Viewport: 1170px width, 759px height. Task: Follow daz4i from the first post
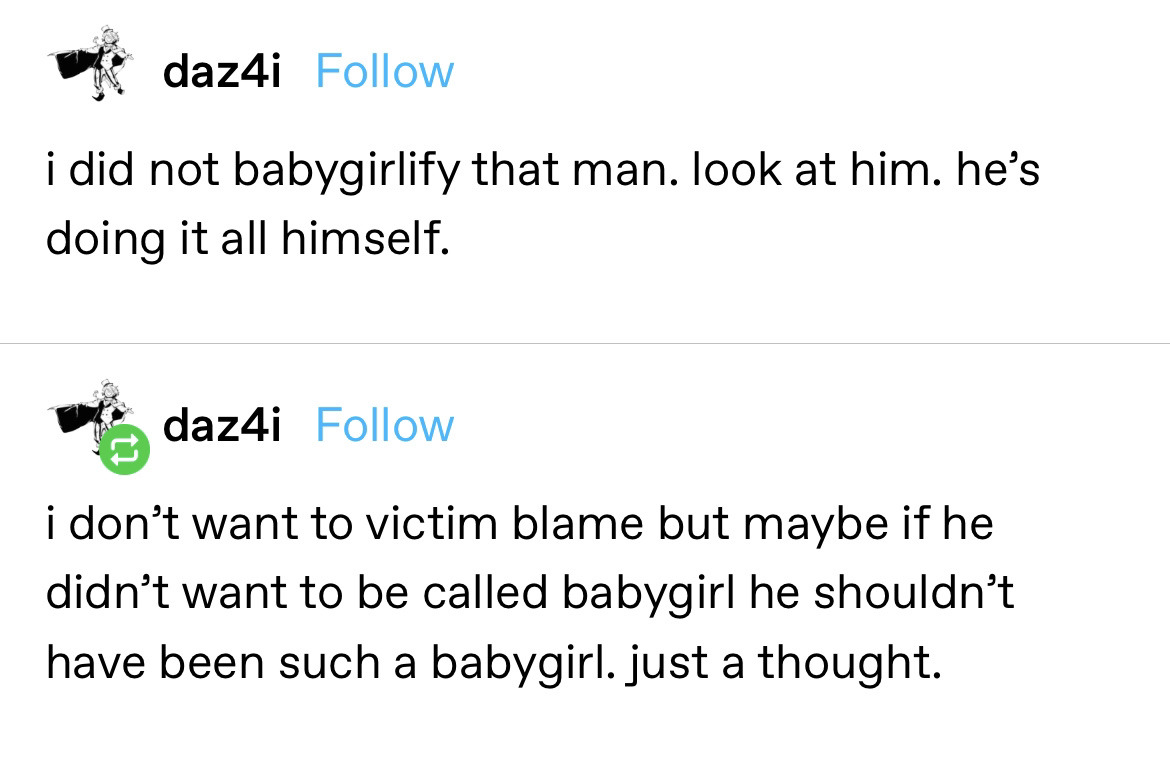click(x=384, y=72)
